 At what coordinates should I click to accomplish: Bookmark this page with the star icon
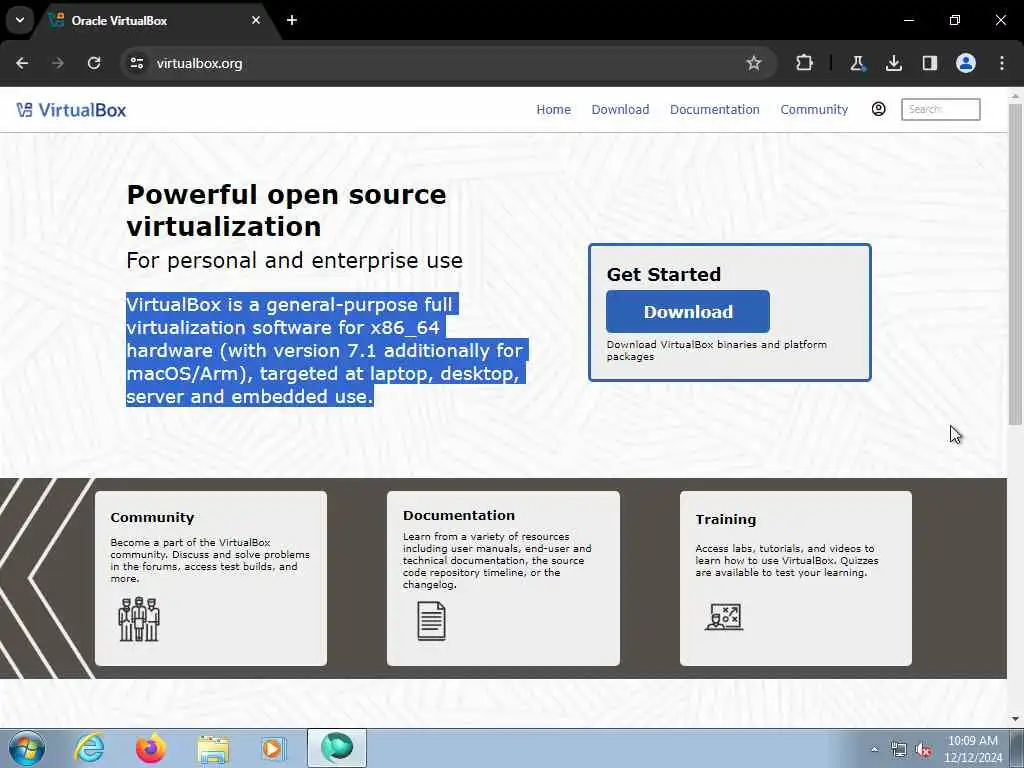coord(754,63)
